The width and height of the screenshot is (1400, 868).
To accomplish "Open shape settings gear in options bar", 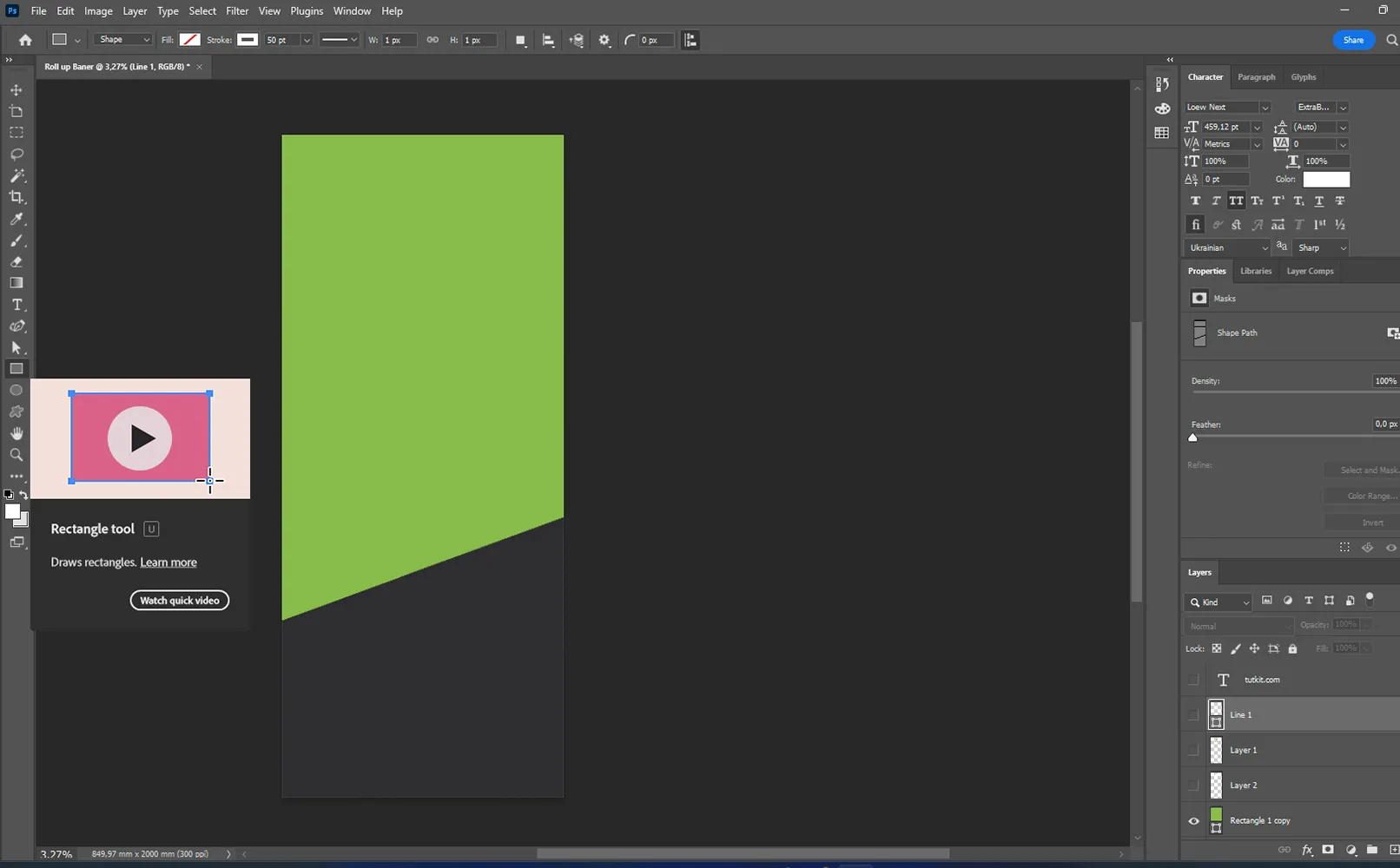I will pos(604,40).
